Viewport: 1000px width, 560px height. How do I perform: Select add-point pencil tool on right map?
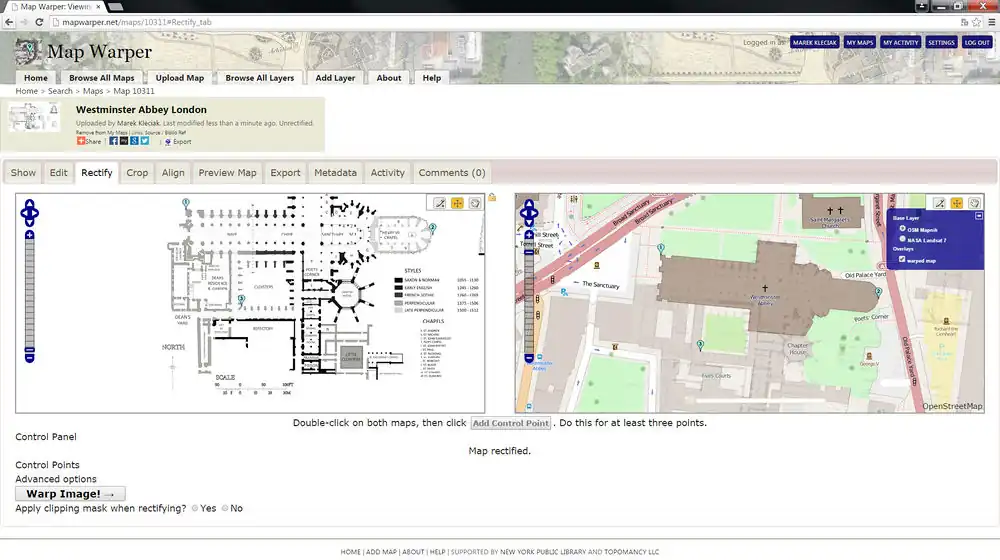(938, 203)
